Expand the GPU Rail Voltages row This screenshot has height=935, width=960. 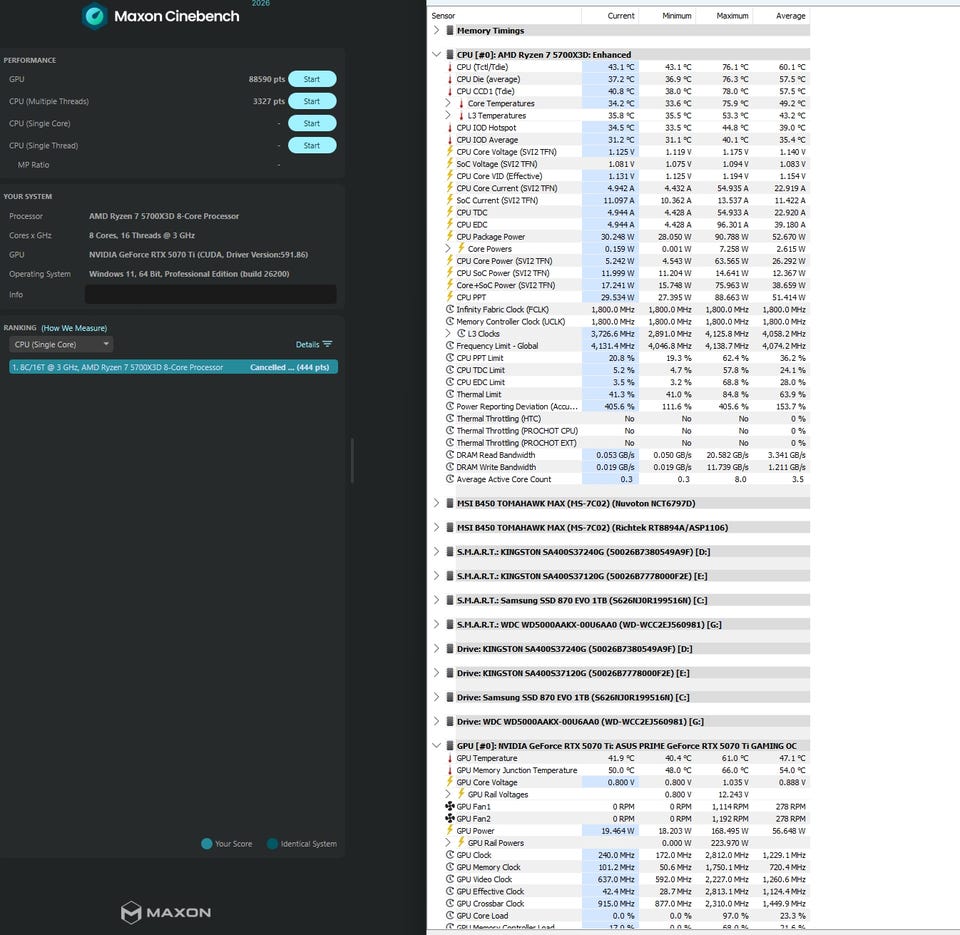click(x=448, y=794)
